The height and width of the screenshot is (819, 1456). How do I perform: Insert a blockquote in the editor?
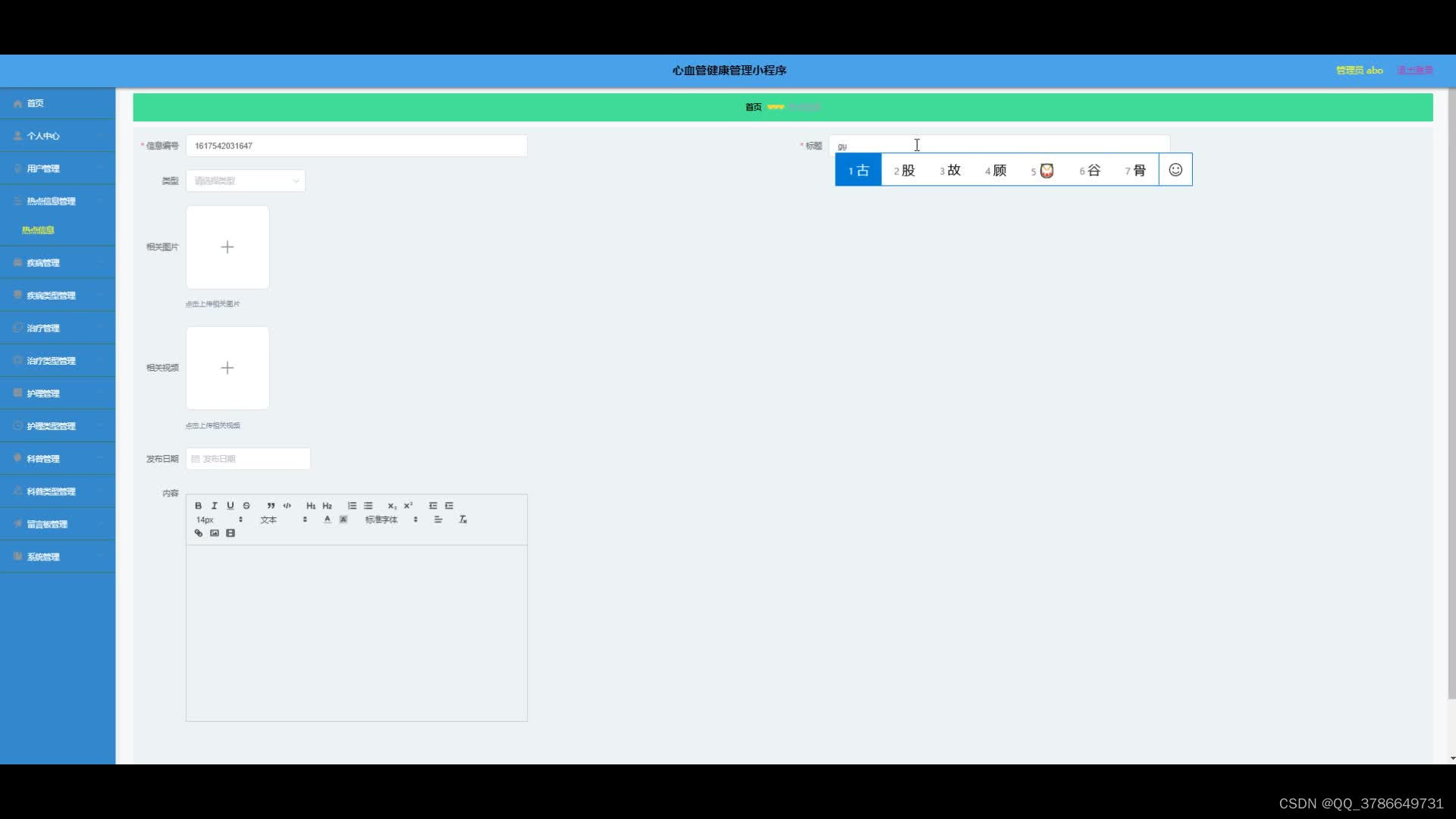pyautogui.click(x=271, y=506)
